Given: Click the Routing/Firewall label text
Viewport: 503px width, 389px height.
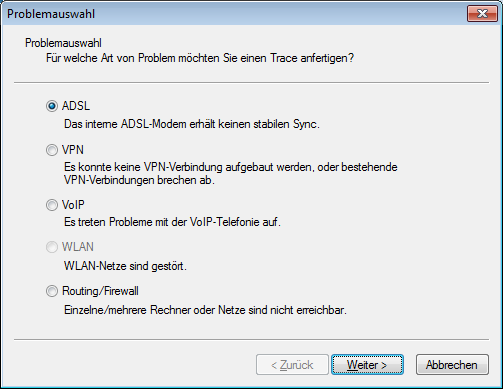Looking at the screenshot, I should click(x=100, y=291).
